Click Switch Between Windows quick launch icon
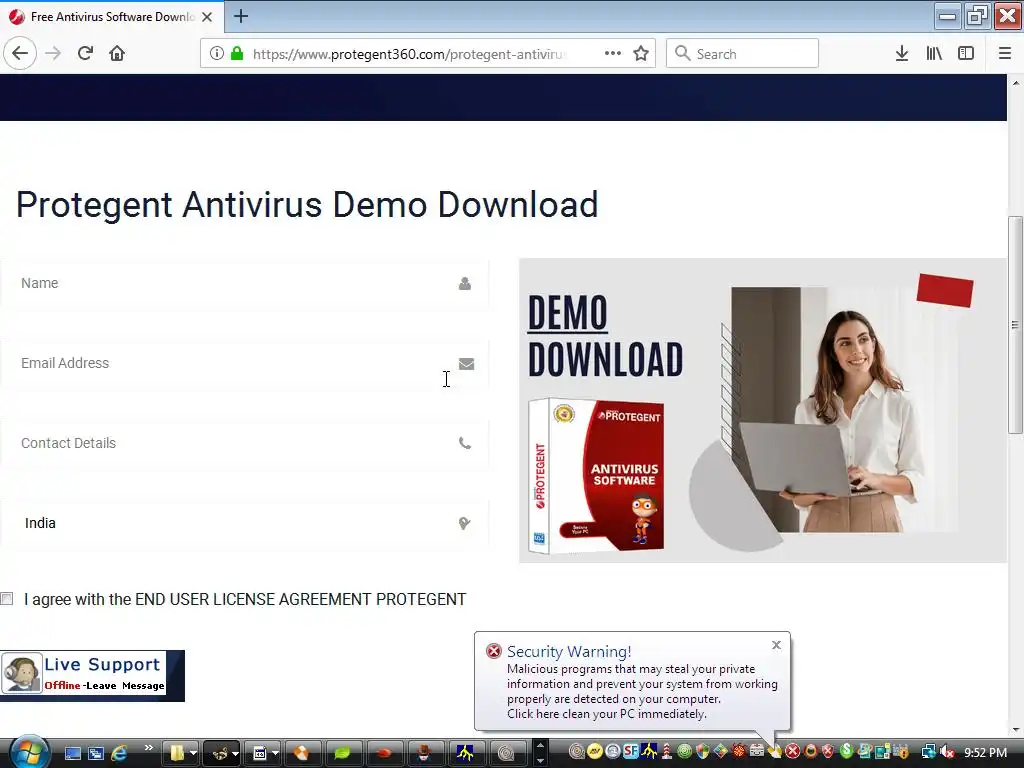This screenshot has width=1024, height=768. pos(96,753)
